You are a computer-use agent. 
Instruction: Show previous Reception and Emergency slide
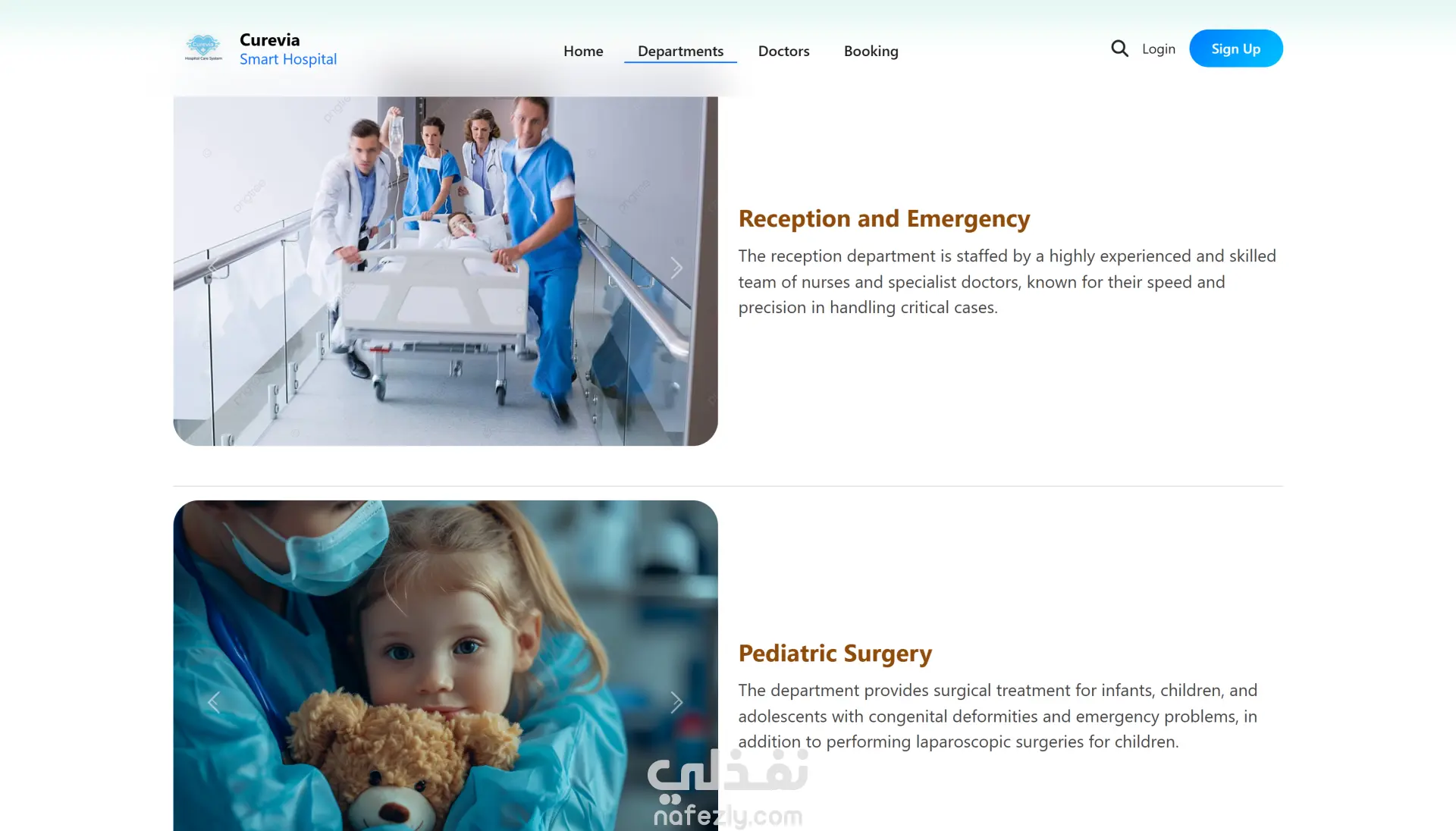(x=214, y=268)
